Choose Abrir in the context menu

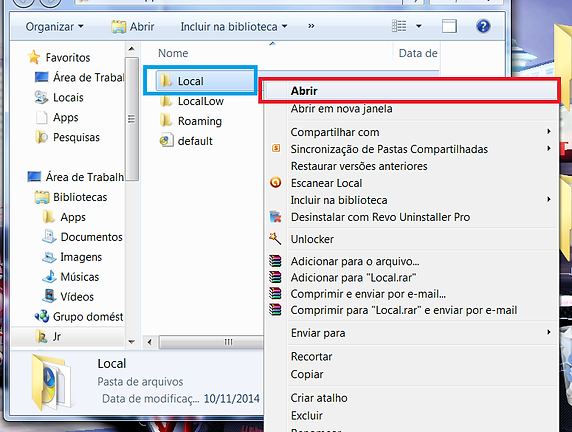(x=409, y=90)
